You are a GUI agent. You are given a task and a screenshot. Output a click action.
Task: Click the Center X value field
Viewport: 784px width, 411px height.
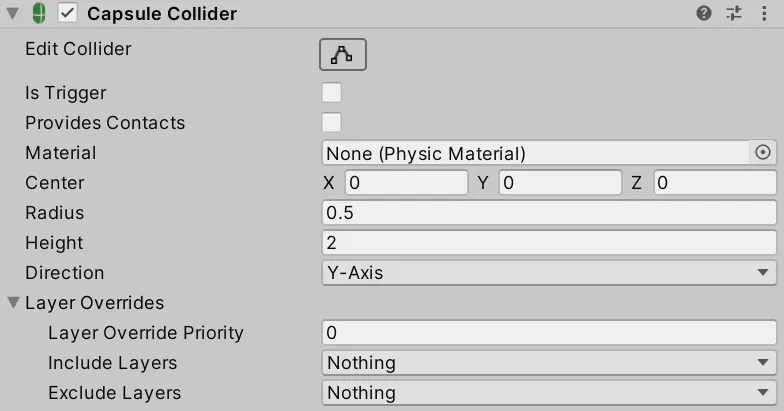tap(406, 182)
